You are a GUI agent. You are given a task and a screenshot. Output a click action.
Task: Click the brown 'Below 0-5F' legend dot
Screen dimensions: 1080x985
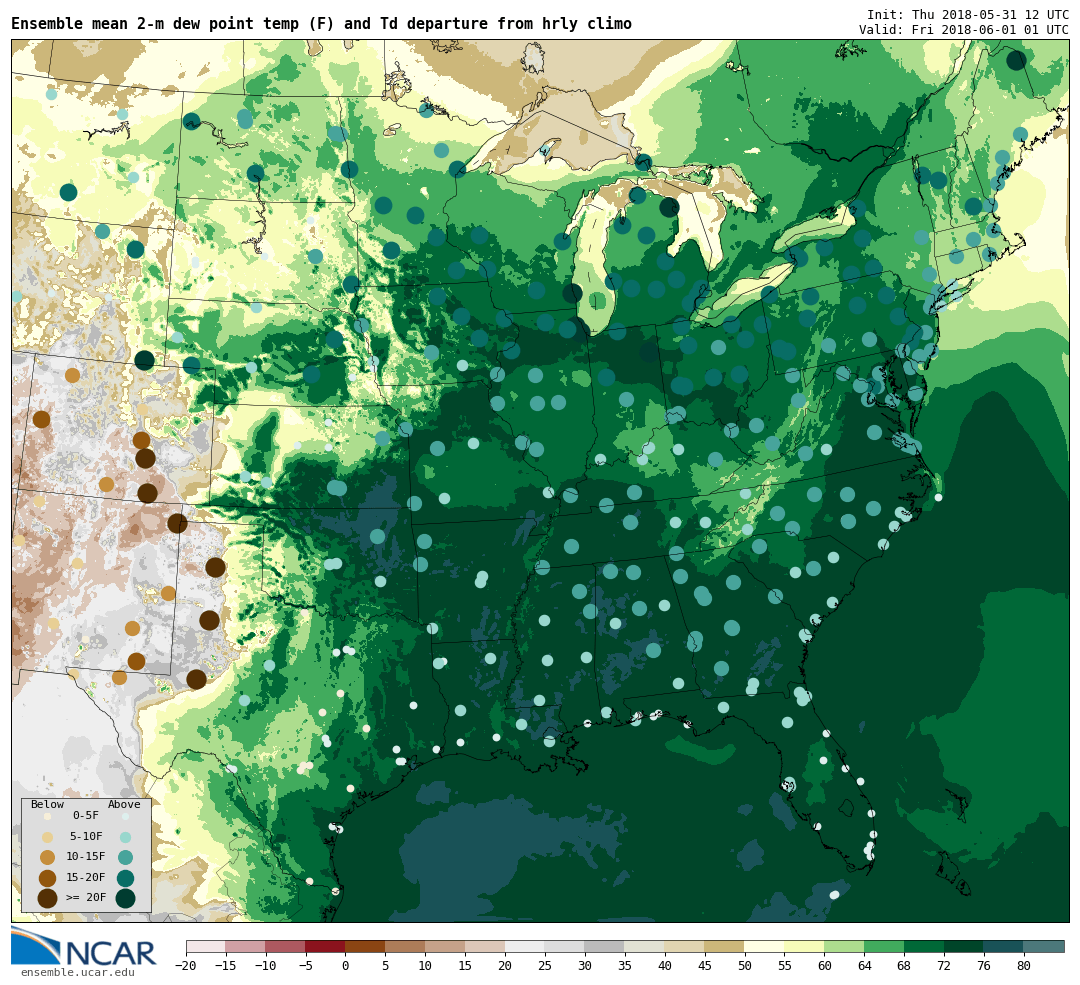click(48, 816)
